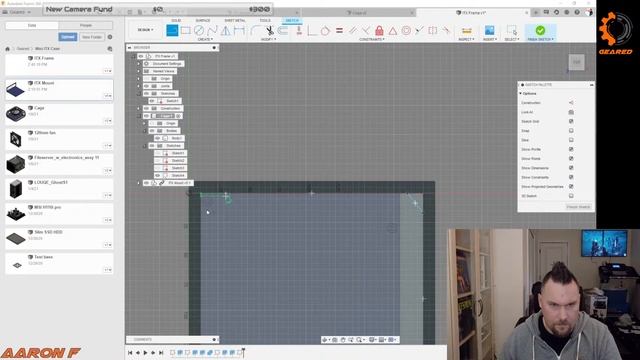Hide Sketch4 using its eye icon
This screenshot has width=640, height=360.
(158, 176)
